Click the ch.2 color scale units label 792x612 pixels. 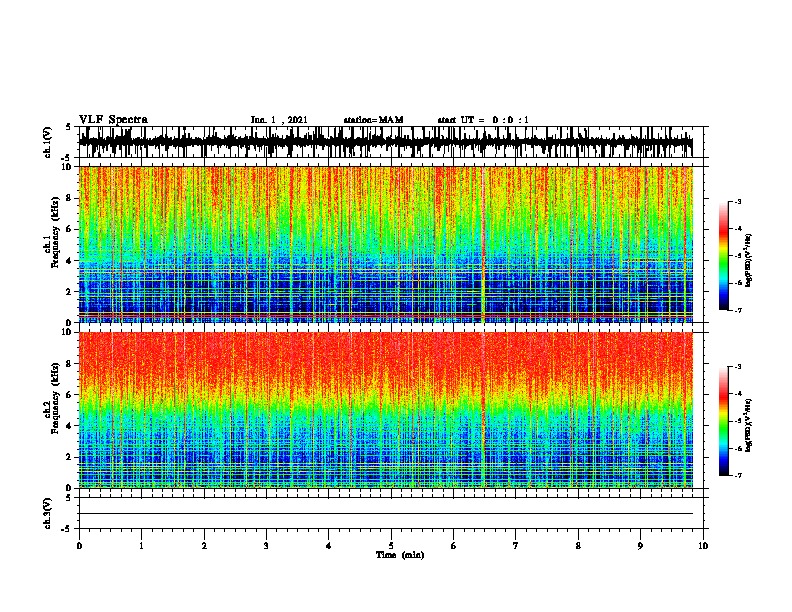748,426
